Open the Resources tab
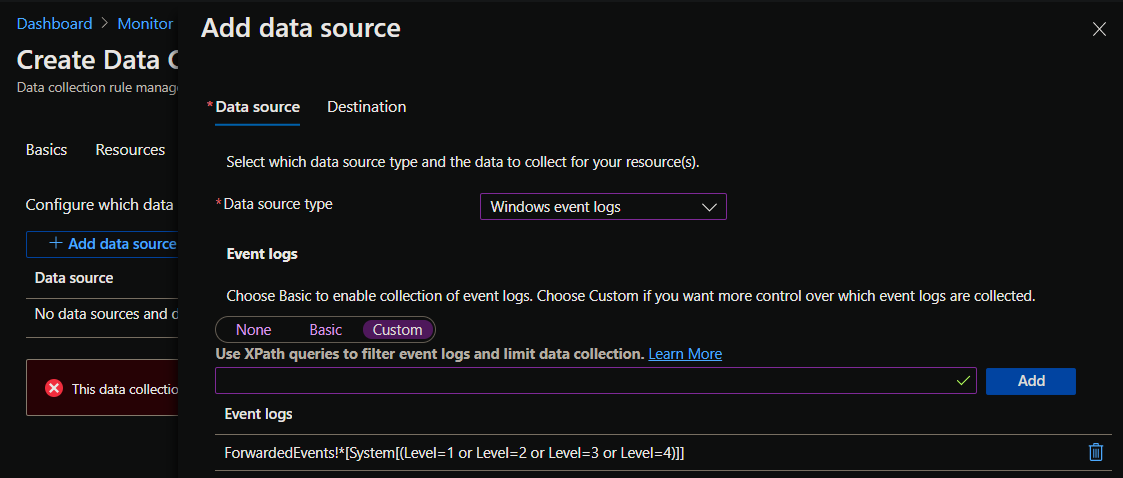 (x=130, y=150)
